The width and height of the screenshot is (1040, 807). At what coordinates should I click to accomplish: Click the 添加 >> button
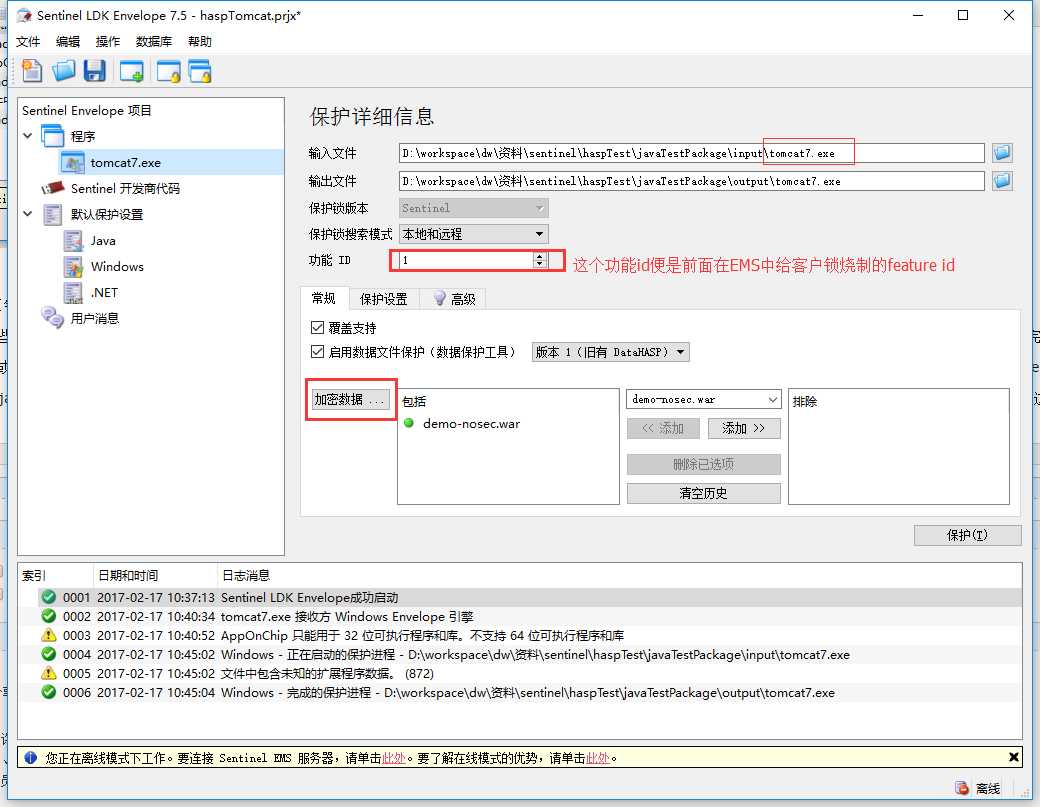[744, 428]
